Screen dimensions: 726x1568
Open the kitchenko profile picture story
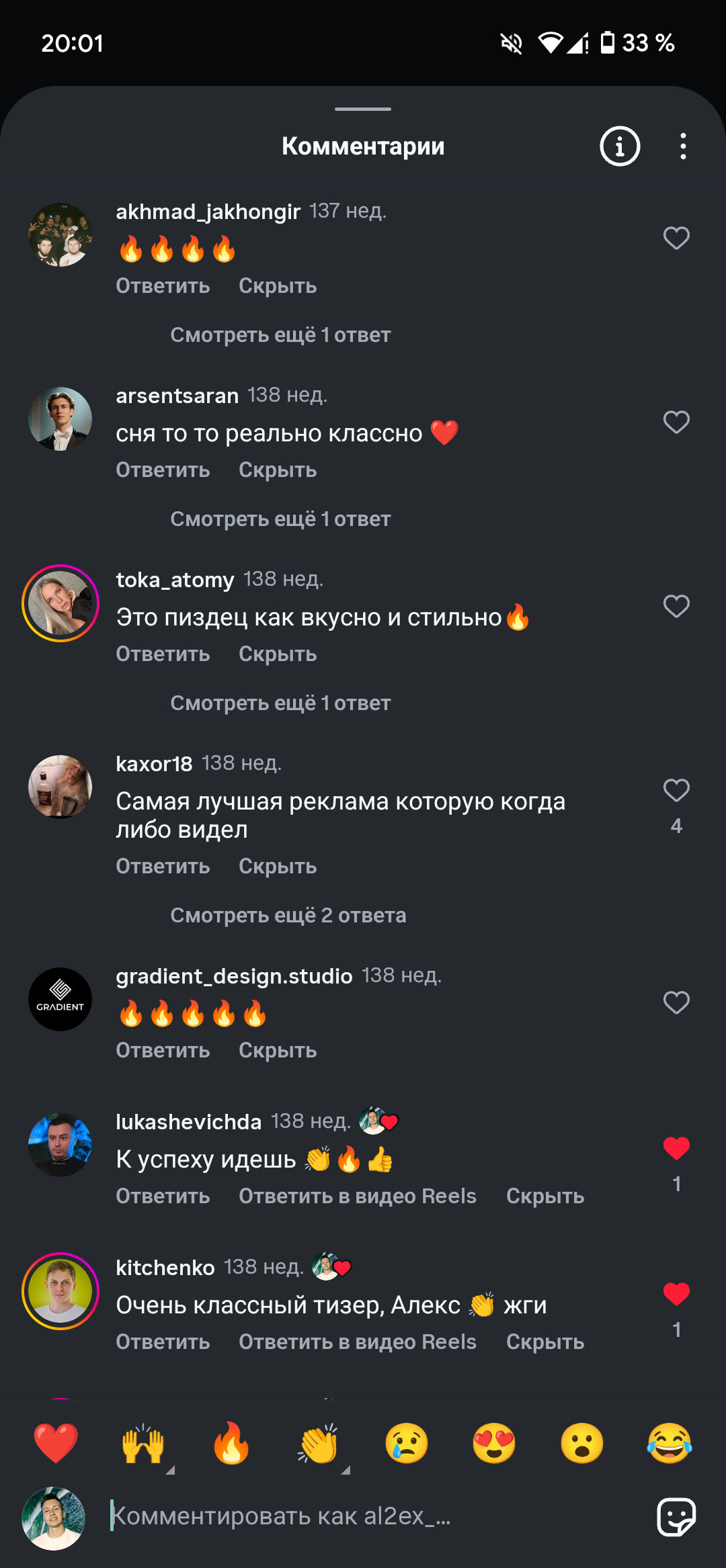pos(61,1291)
